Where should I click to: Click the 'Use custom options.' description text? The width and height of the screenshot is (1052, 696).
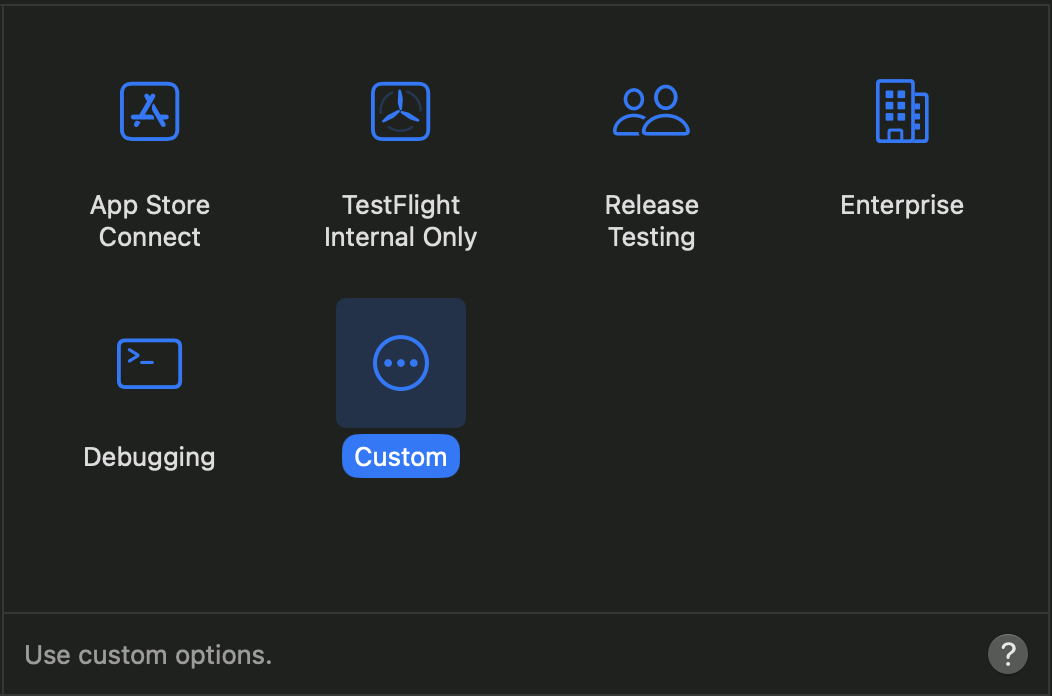click(x=148, y=655)
